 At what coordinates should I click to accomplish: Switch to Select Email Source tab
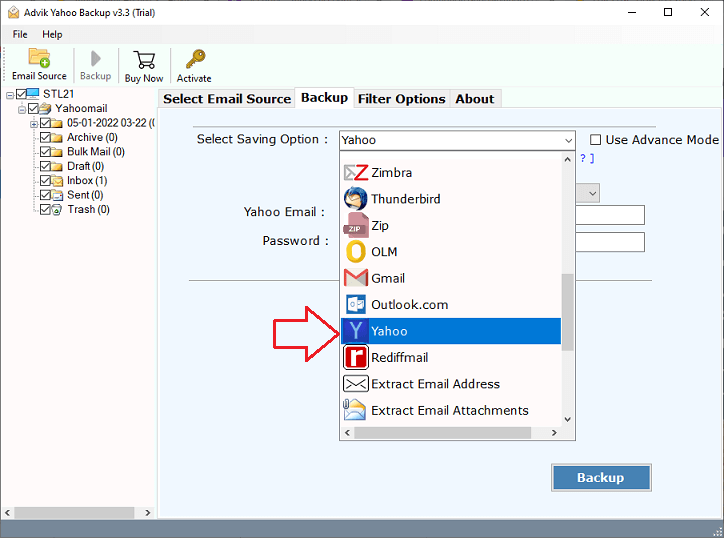(x=227, y=99)
